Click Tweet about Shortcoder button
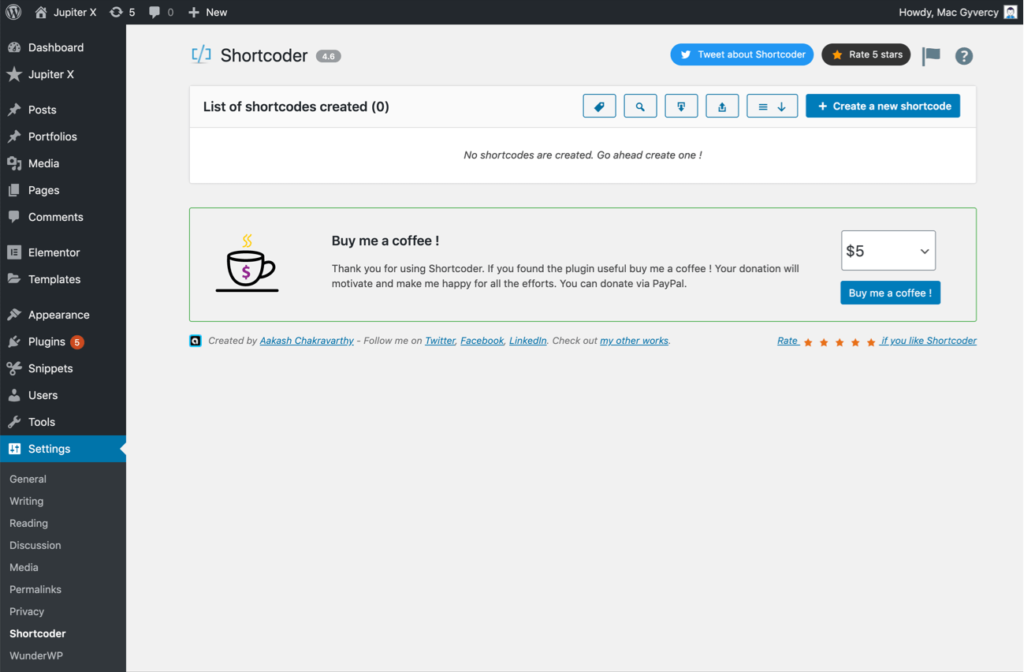Screen dimensions: 1024x672 (742, 54)
